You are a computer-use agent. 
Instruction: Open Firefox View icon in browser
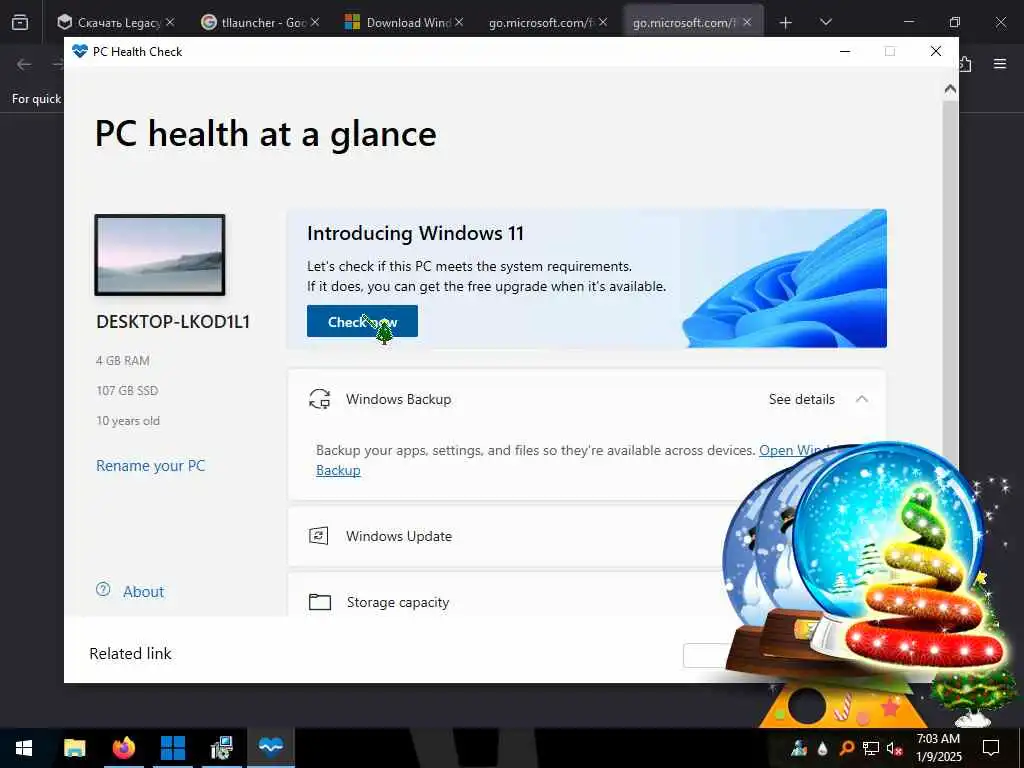[20, 22]
